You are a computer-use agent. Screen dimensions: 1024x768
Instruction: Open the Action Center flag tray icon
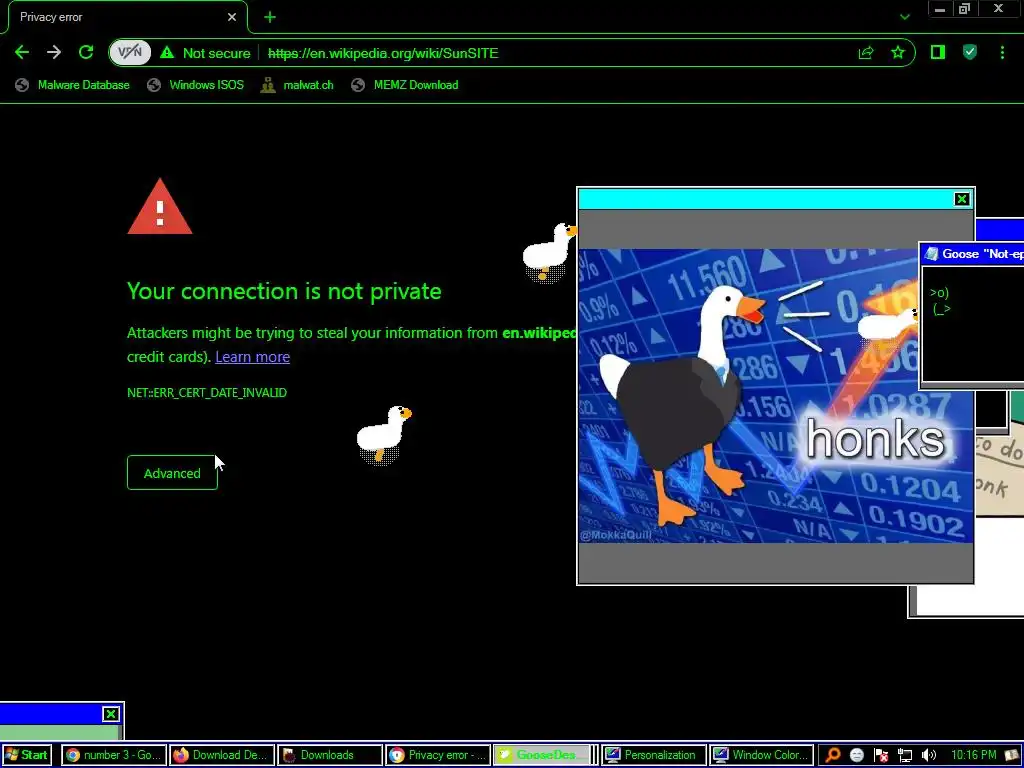pyautogui.click(x=880, y=756)
